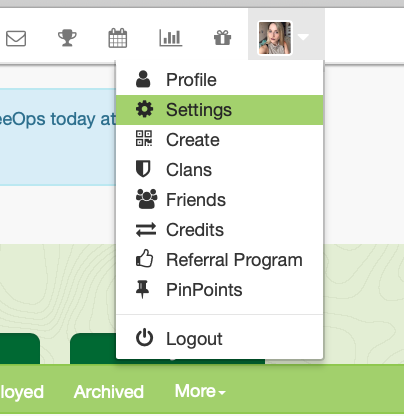
Task: Click the blue announcement banner link
Action: click(x=57, y=119)
